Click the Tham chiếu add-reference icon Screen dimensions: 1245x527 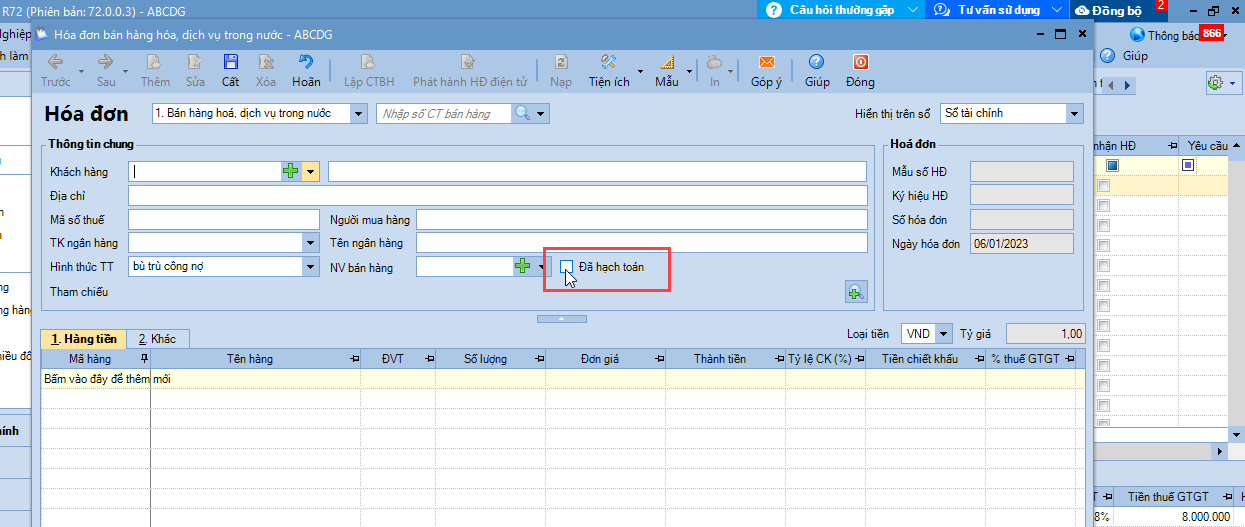[856, 293]
